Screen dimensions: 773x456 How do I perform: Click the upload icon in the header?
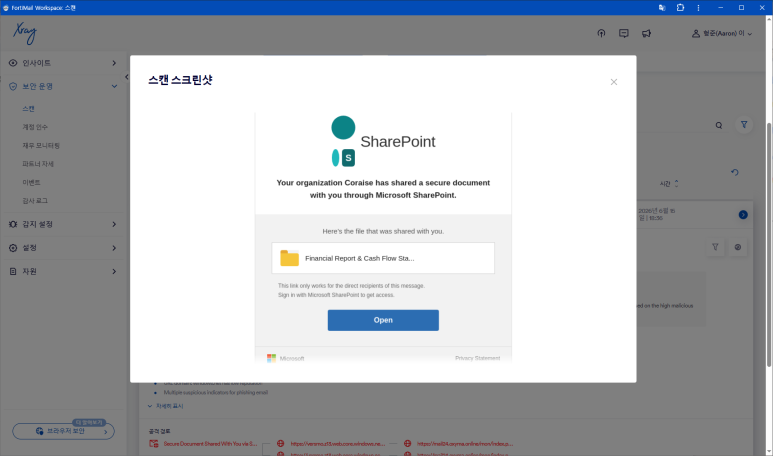(x=601, y=34)
